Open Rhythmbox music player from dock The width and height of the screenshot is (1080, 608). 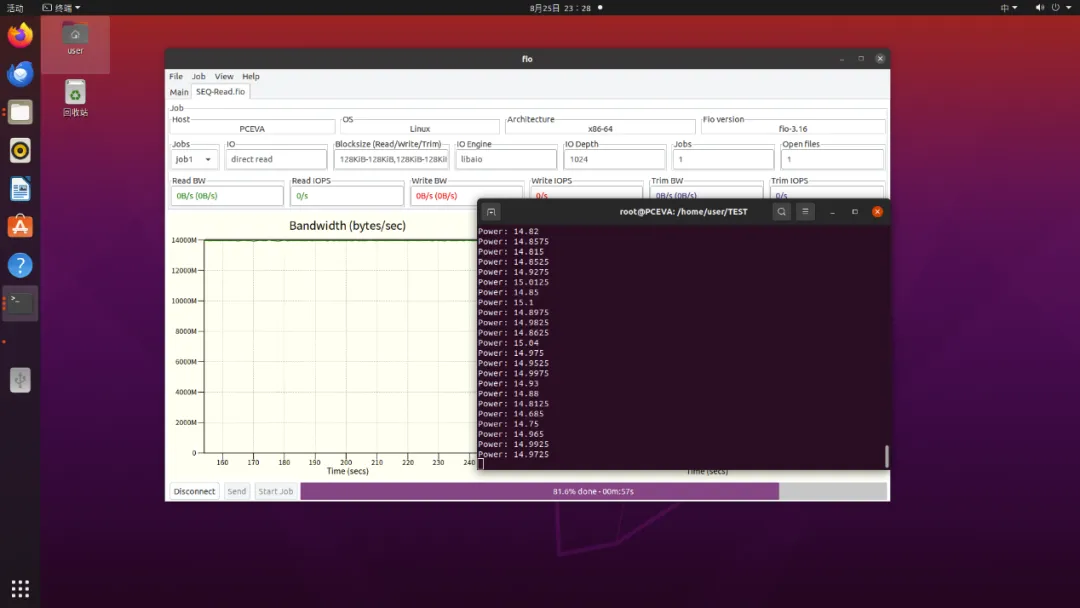pos(20,151)
